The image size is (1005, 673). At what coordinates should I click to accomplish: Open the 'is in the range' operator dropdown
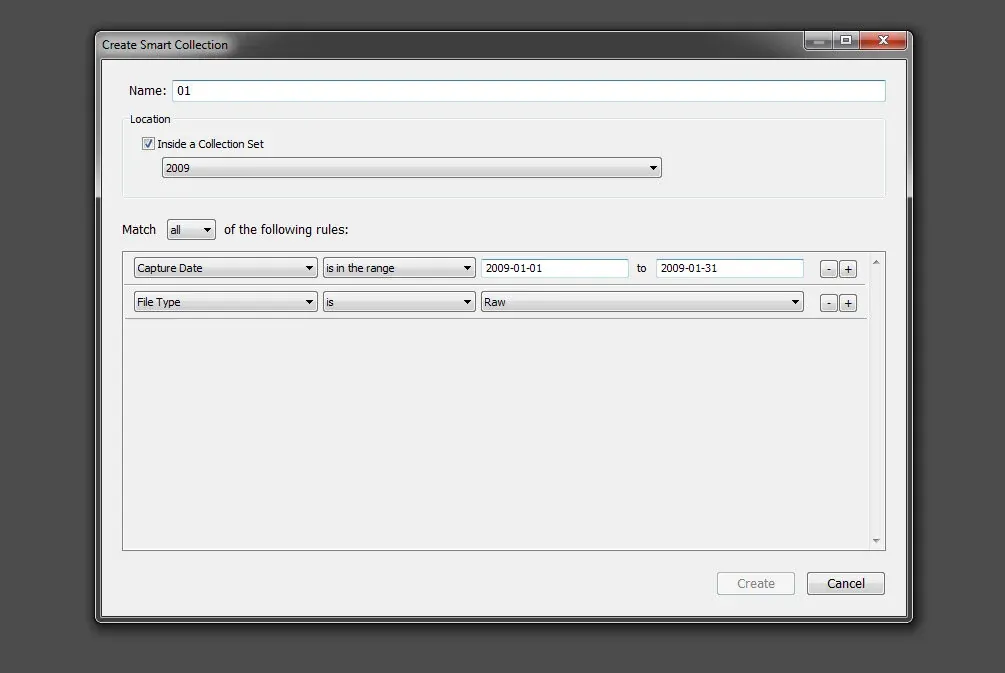398,268
